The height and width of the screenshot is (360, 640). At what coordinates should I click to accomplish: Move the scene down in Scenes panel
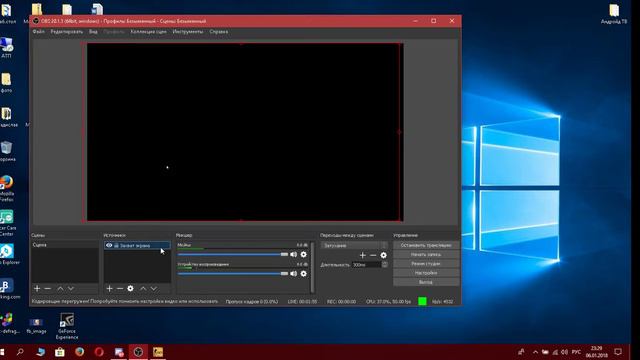(71, 289)
